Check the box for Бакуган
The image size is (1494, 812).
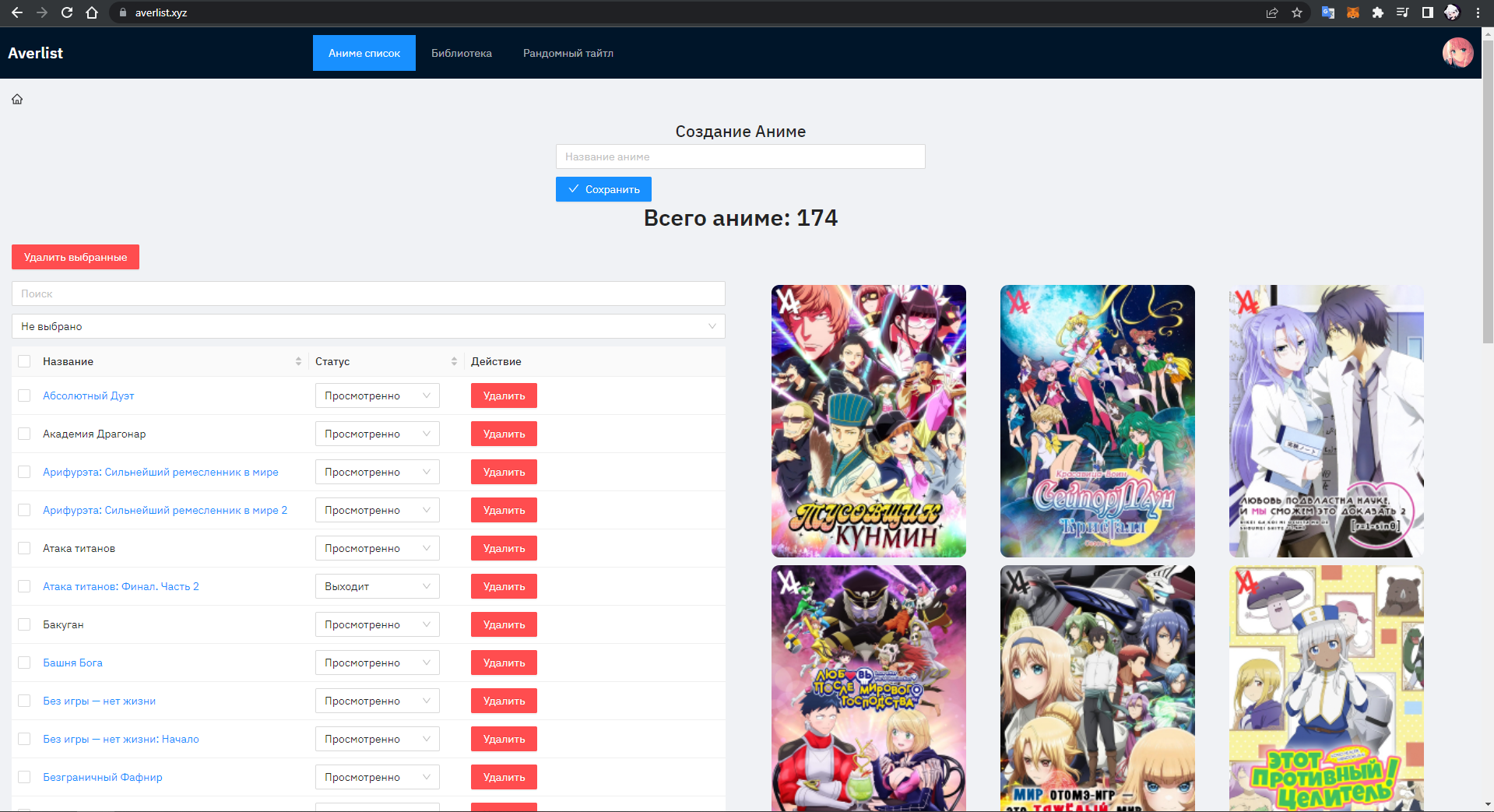pos(24,624)
